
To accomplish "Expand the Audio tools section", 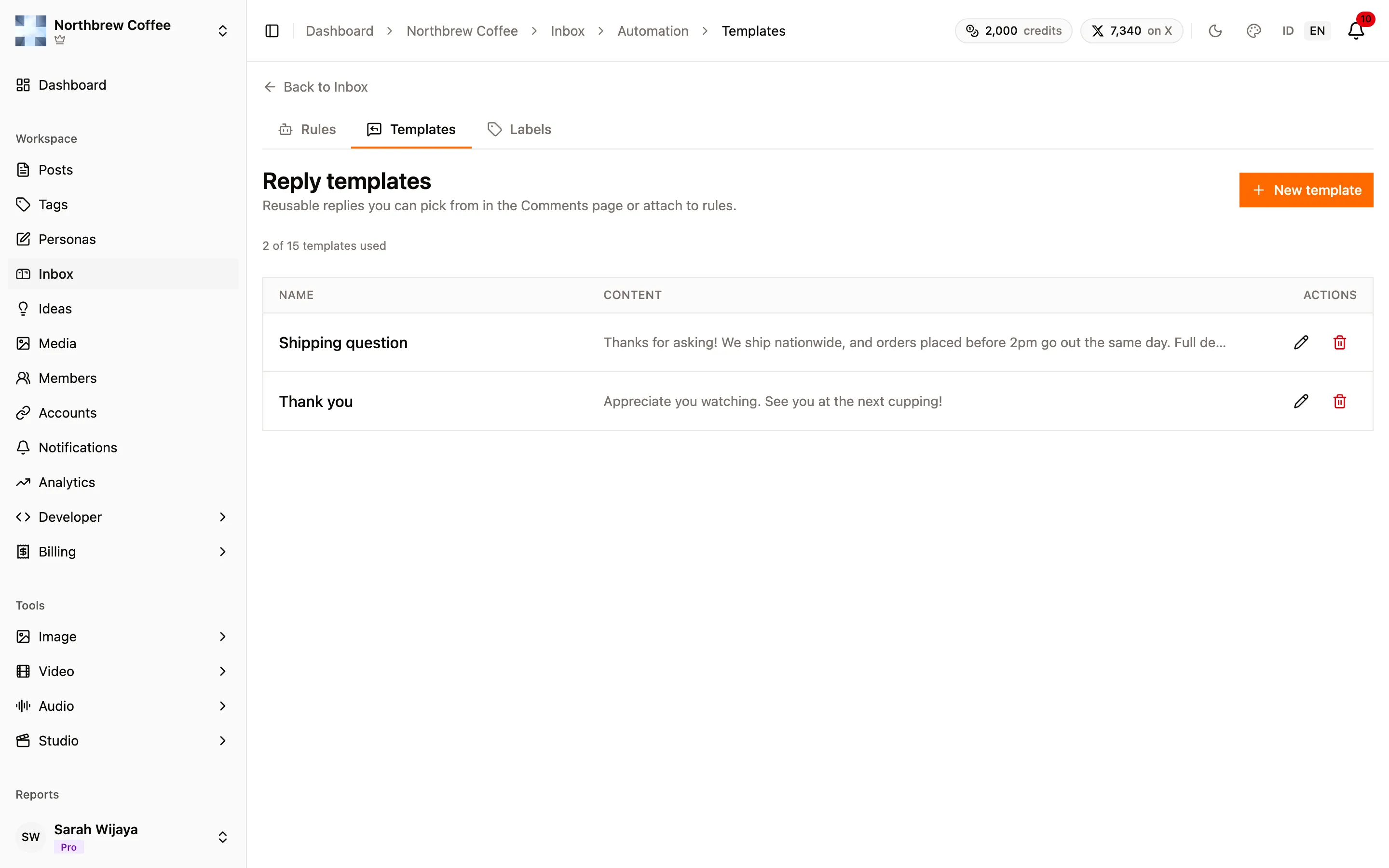I will coord(123,706).
